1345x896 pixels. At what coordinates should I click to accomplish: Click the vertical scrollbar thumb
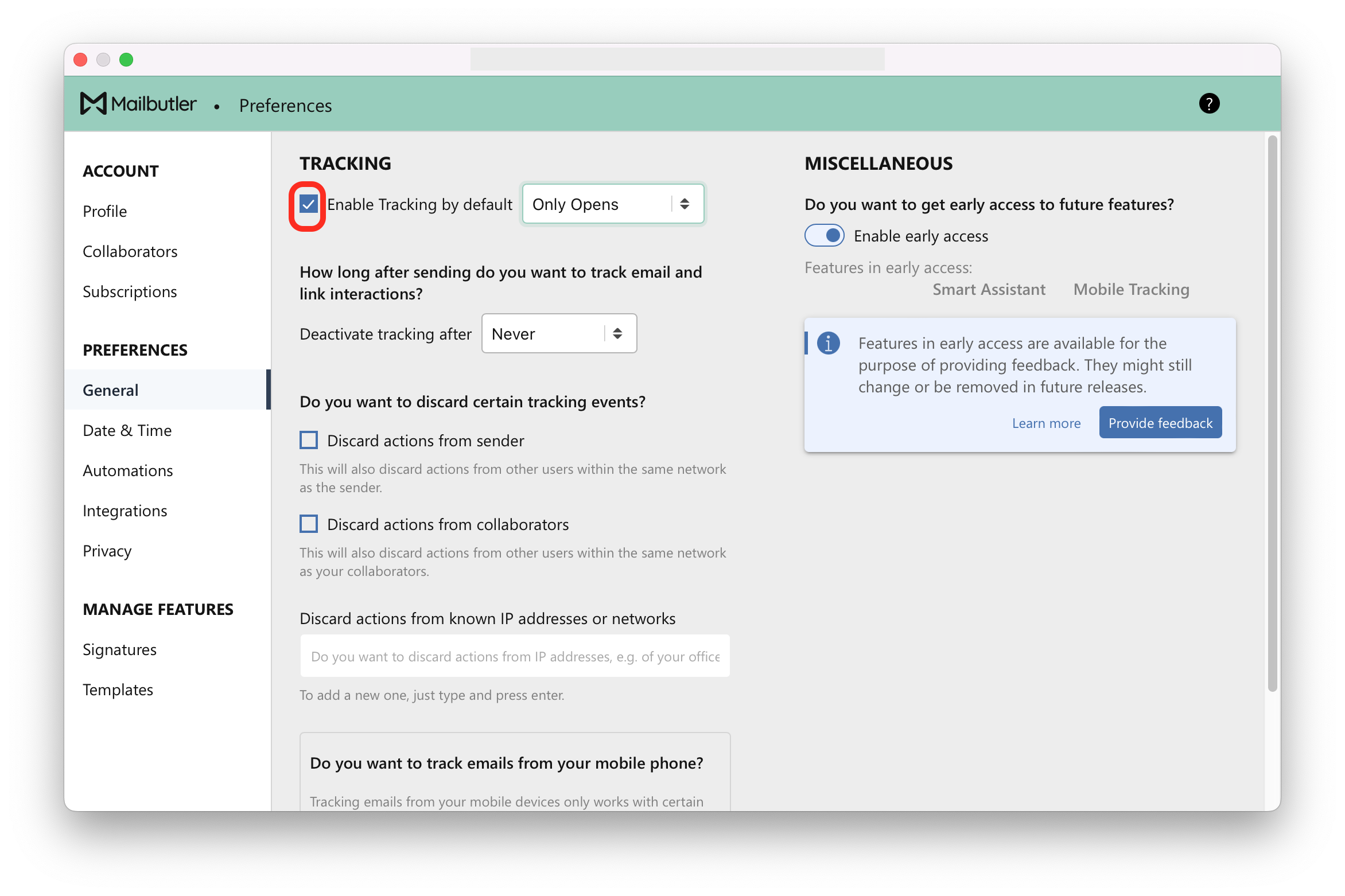(x=1272, y=413)
